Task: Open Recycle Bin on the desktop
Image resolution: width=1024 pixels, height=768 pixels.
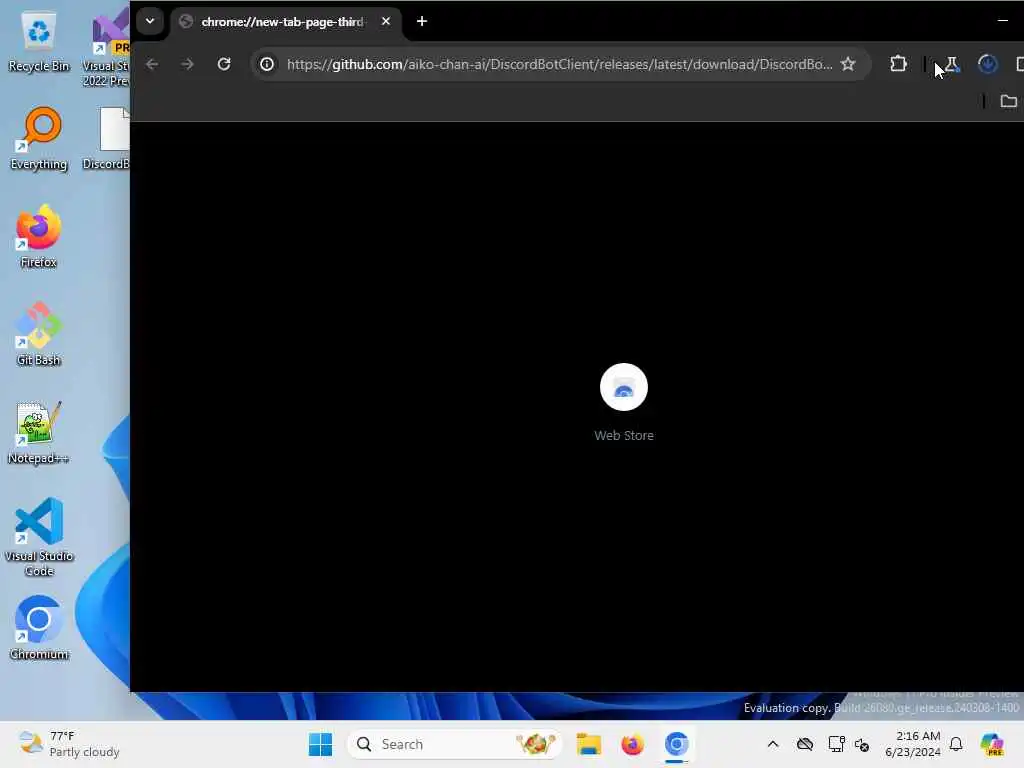Action: (39, 40)
